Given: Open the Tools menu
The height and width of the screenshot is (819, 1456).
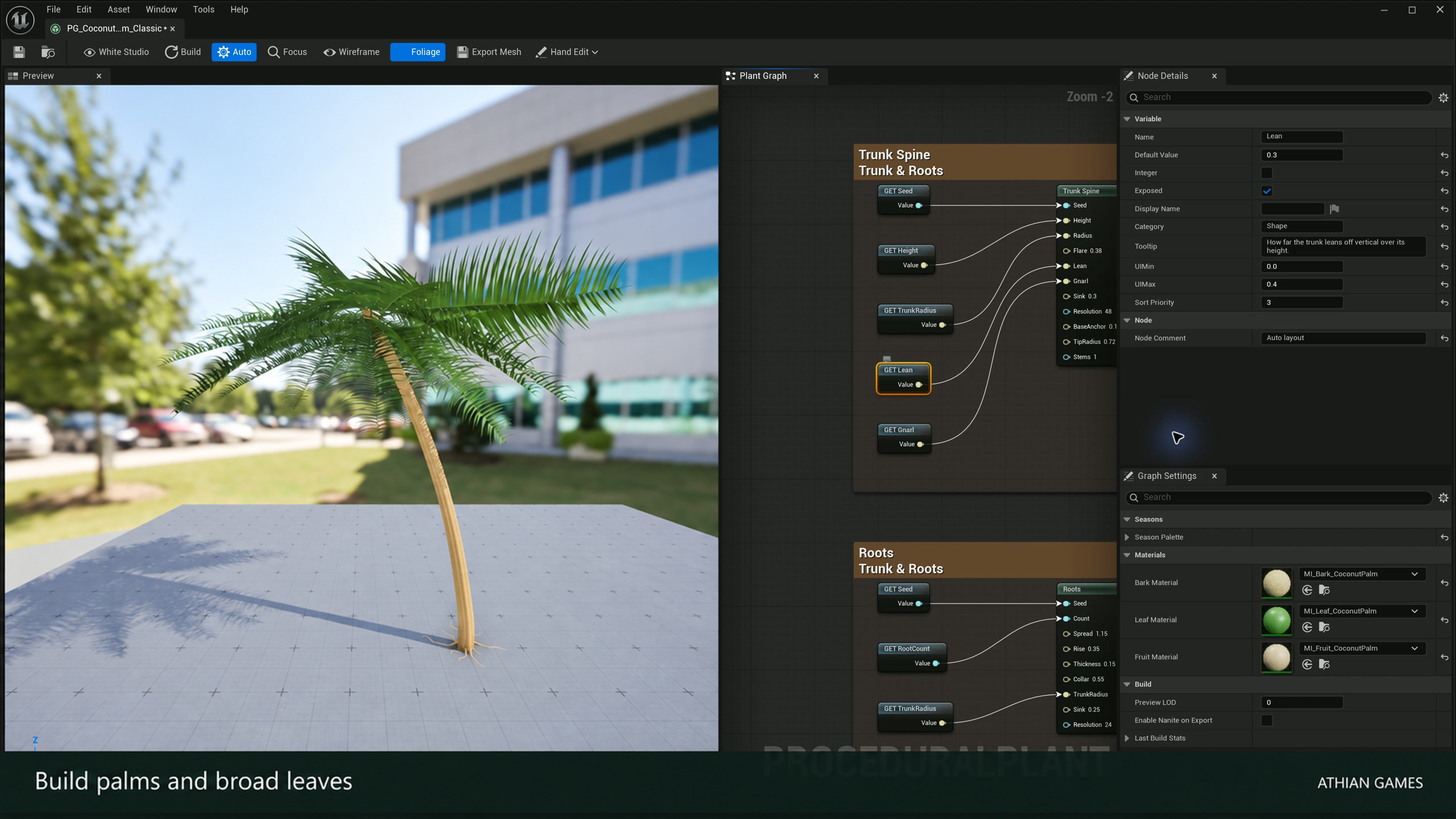Looking at the screenshot, I should 203,9.
